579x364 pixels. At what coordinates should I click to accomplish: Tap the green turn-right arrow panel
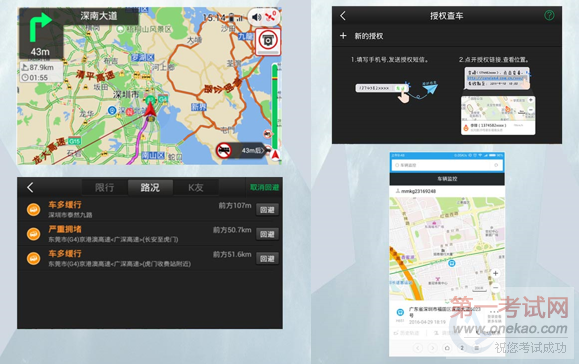[41, 33]
